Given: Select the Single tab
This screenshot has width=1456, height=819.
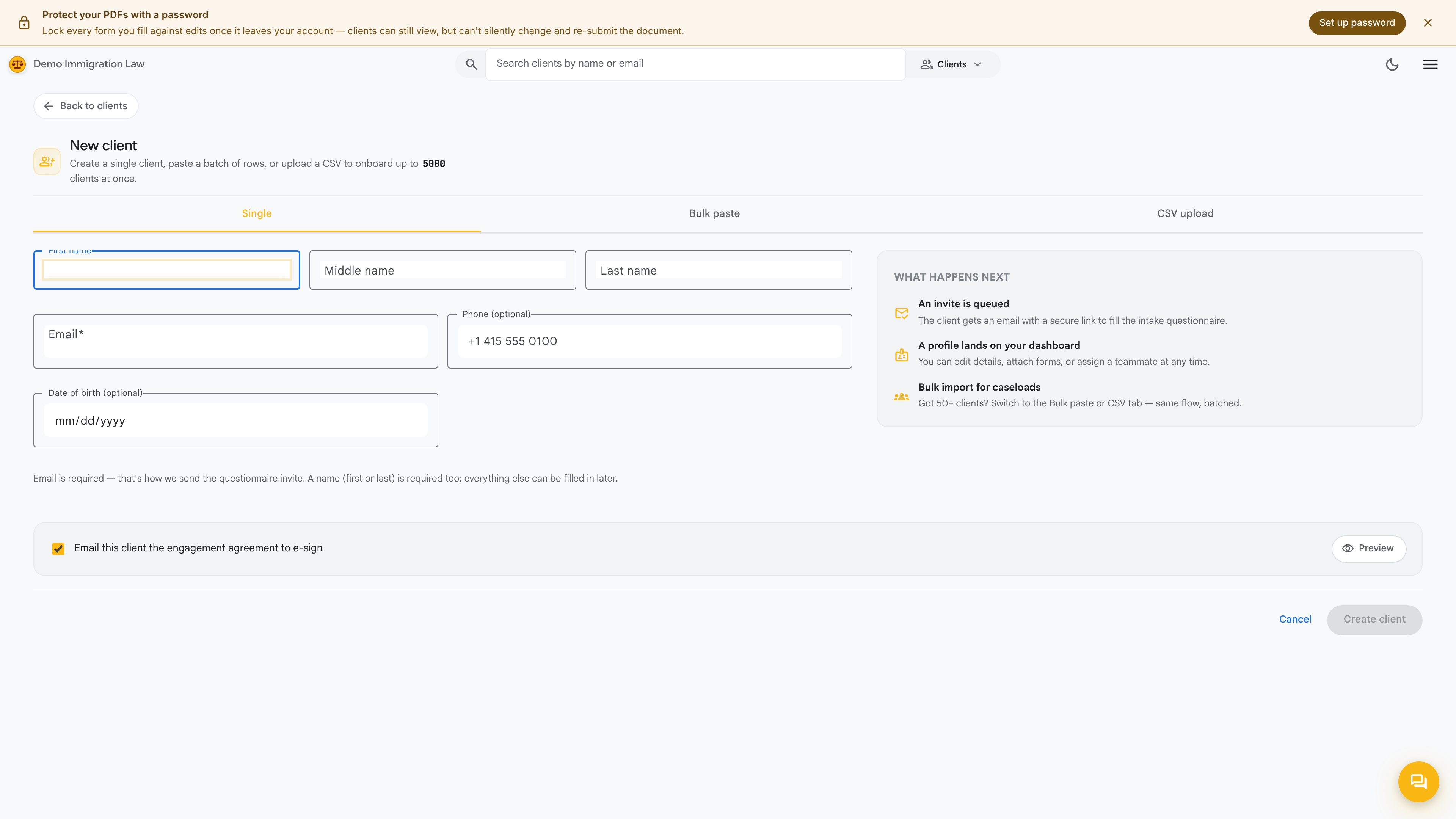Looking at the screenshot, I should [x=257, y=213].
